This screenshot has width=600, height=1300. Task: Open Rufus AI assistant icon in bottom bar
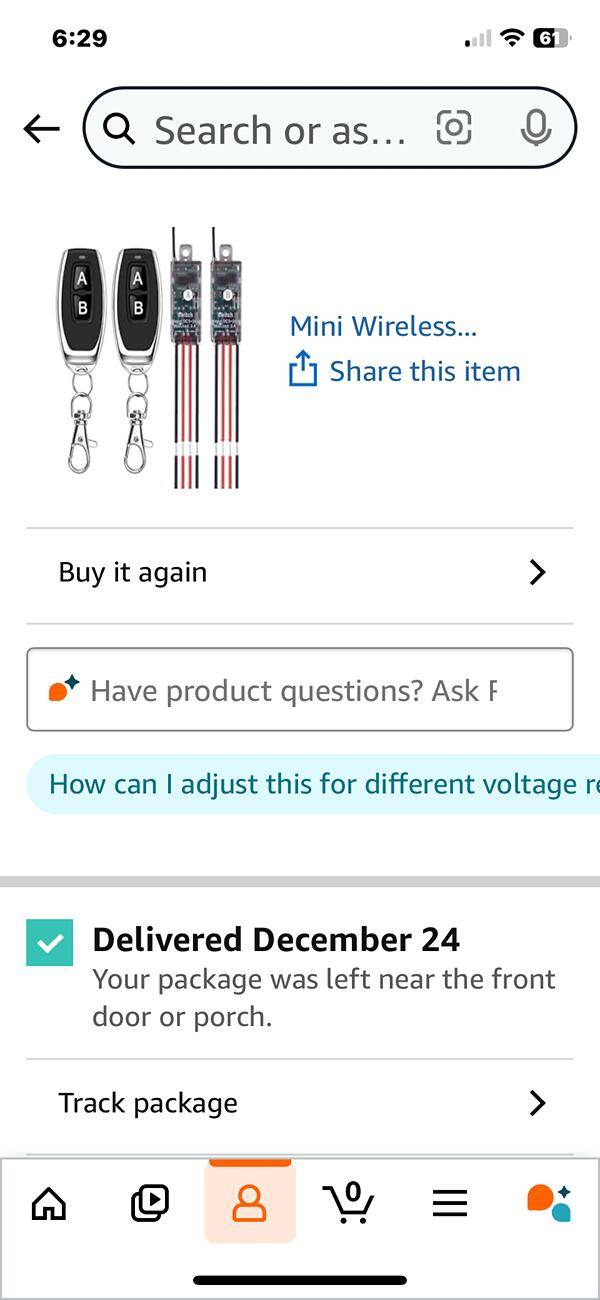(549, 1202)
